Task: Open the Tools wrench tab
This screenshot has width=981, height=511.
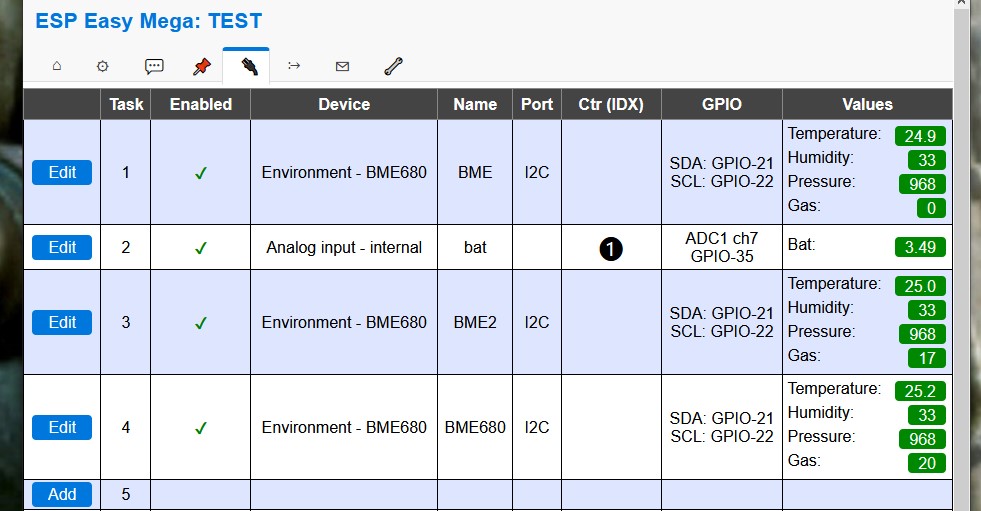Action: click(393, 66)
